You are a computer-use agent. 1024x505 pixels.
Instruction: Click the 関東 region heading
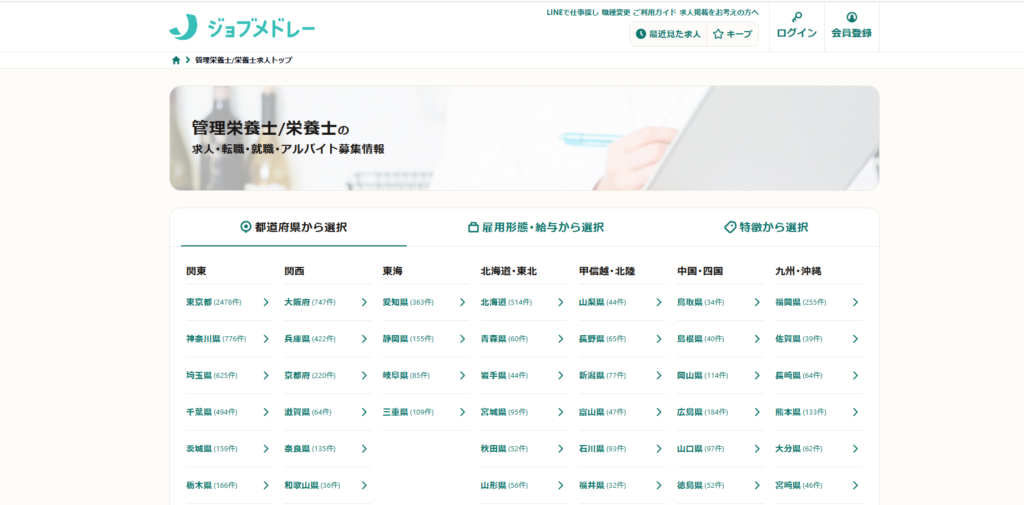(x=197, y=270)
